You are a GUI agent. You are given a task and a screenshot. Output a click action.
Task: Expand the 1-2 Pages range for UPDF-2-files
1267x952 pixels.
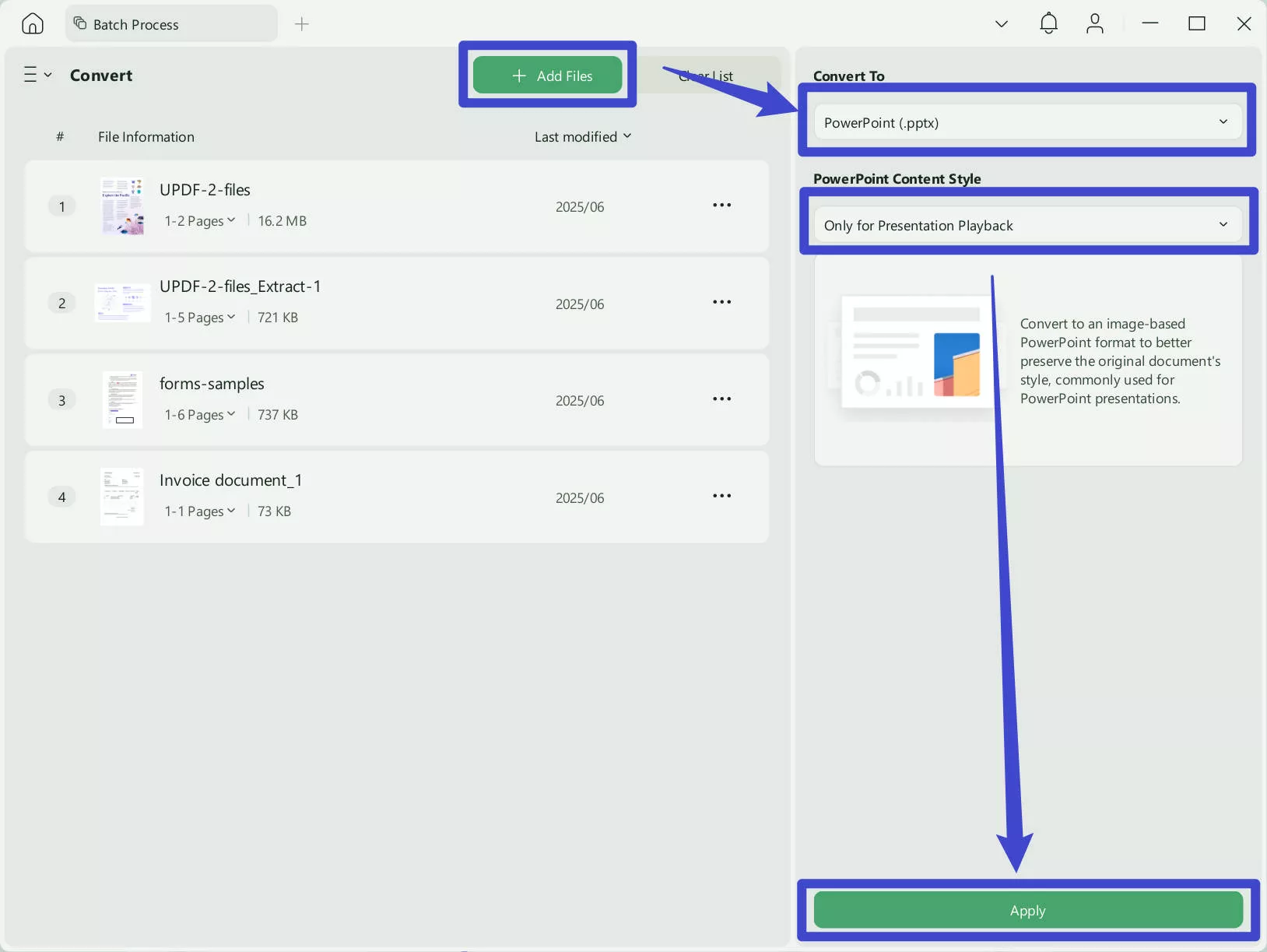pos(200,221)
